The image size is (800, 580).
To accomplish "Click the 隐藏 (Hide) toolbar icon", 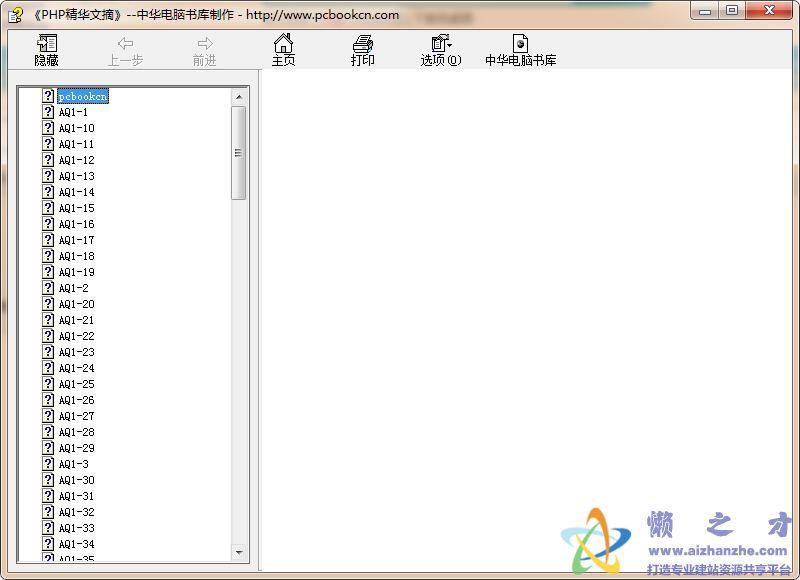I will 46,43.
